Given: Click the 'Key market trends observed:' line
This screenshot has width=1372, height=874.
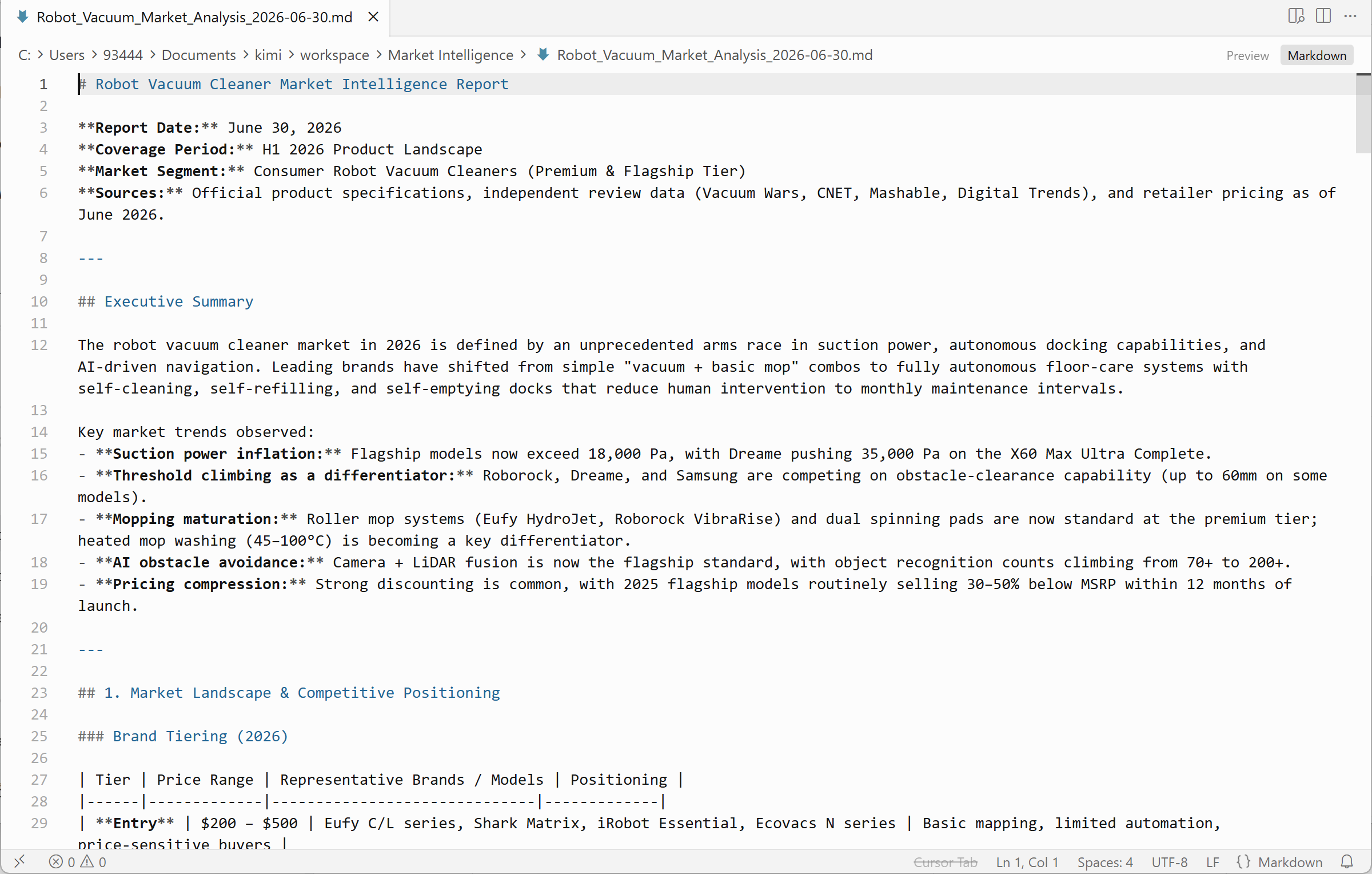Looking at the screenshot, I should [x=196, y=432].
